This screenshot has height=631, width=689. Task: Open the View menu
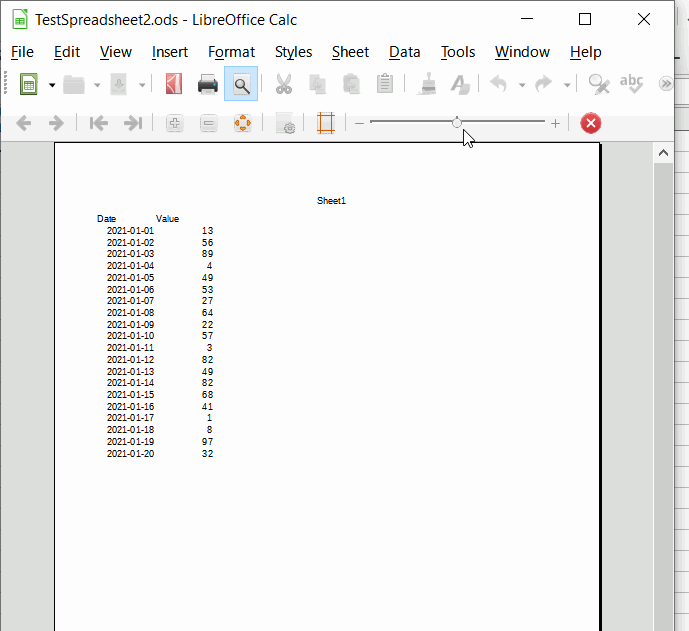tap(116, 52)
